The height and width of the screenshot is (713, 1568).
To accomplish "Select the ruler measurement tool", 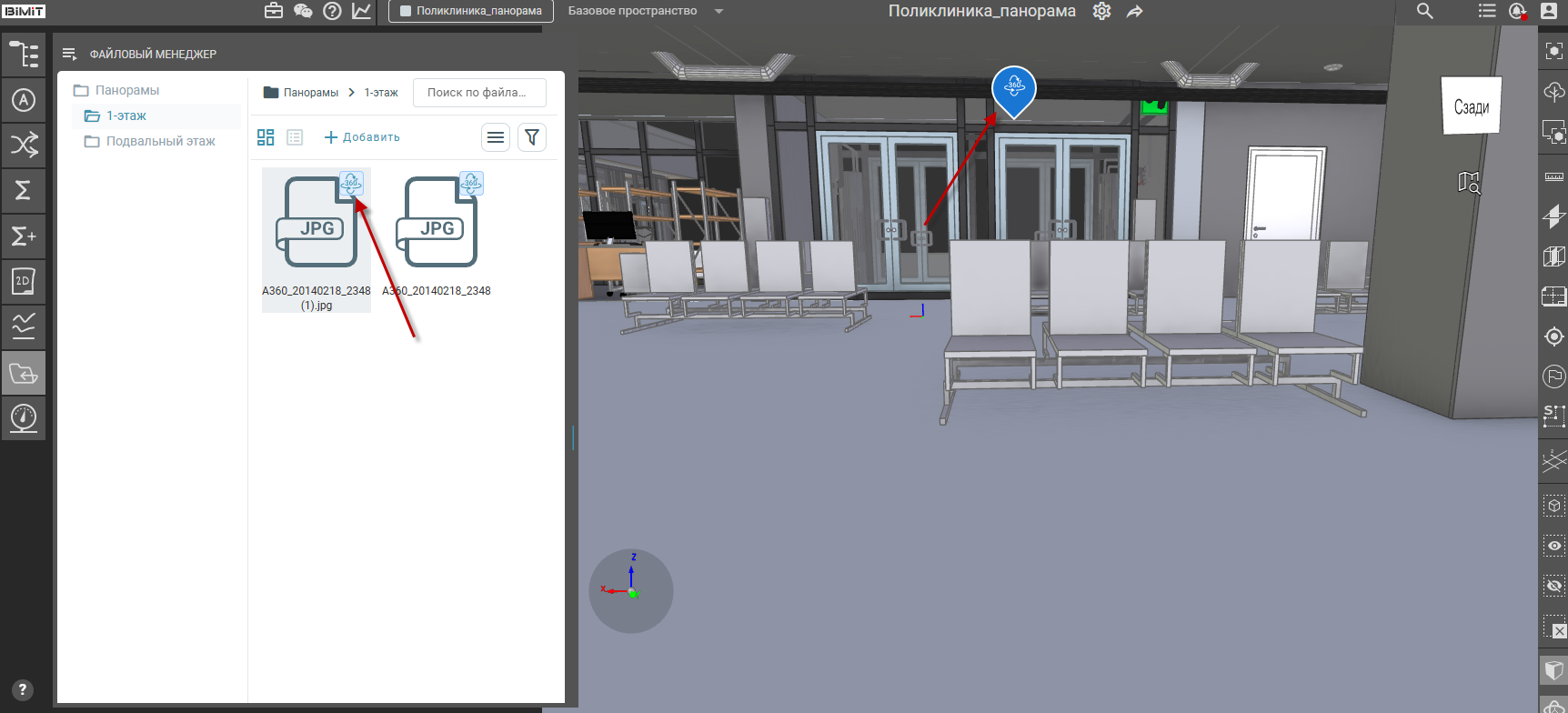I will click(1554, 176).
